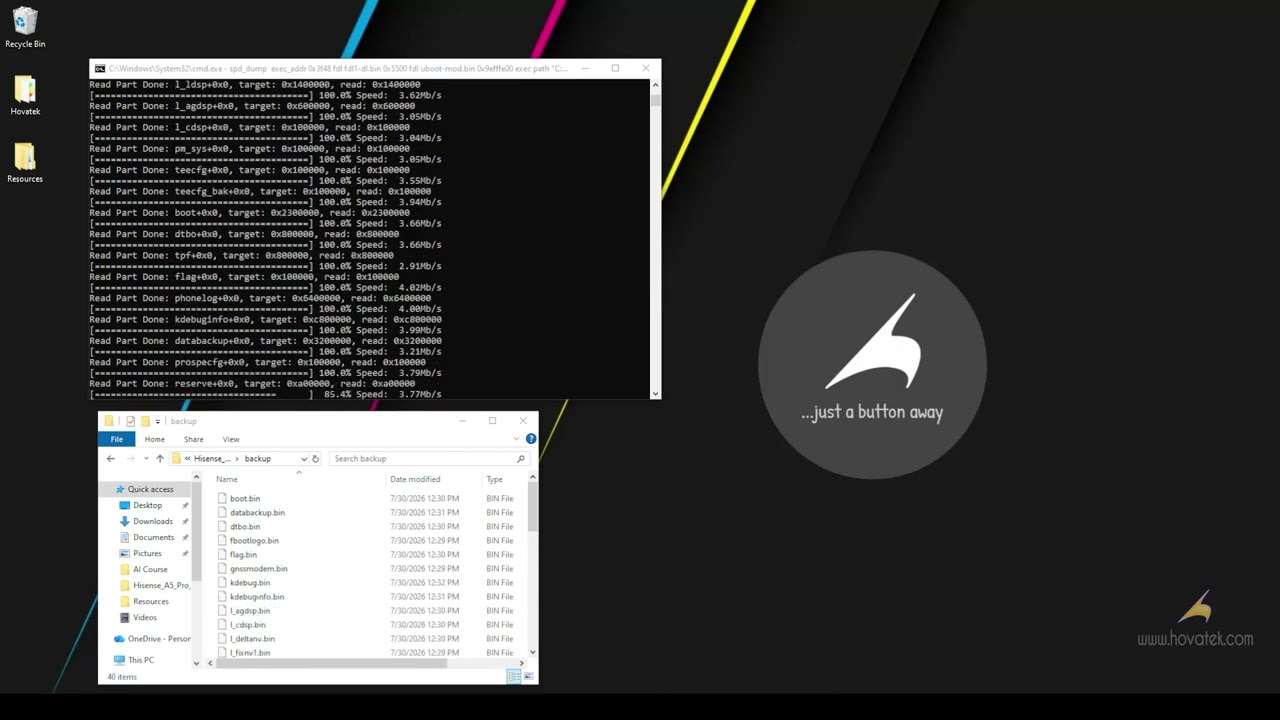Open the Home ribbon tab
Viewport: 1280px width, 720px height.
click(x=154, y=439)
